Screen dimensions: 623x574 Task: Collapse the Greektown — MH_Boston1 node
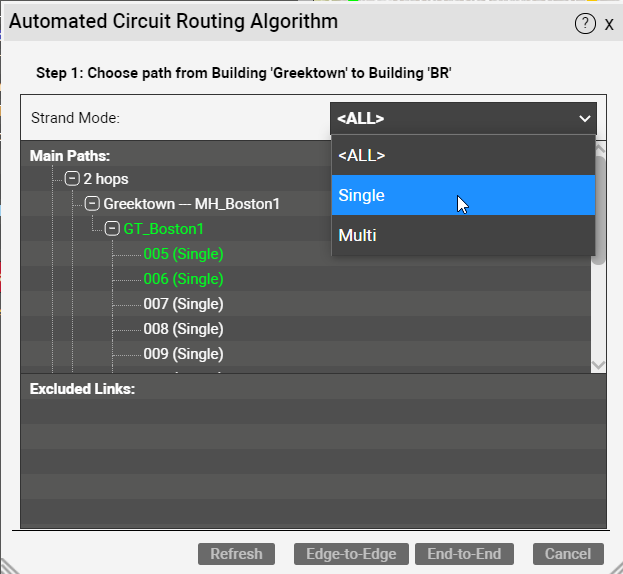click(x=92, y=204)
